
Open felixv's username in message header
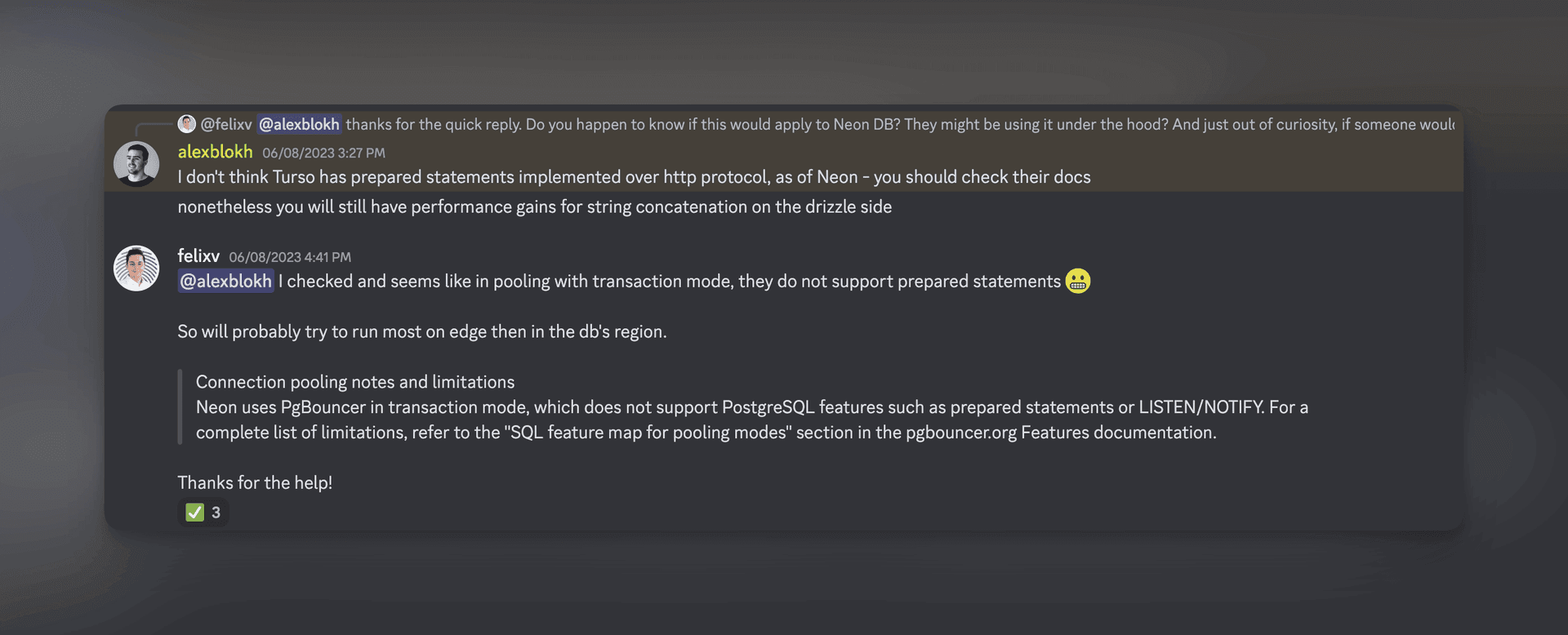tap(198, 256)
